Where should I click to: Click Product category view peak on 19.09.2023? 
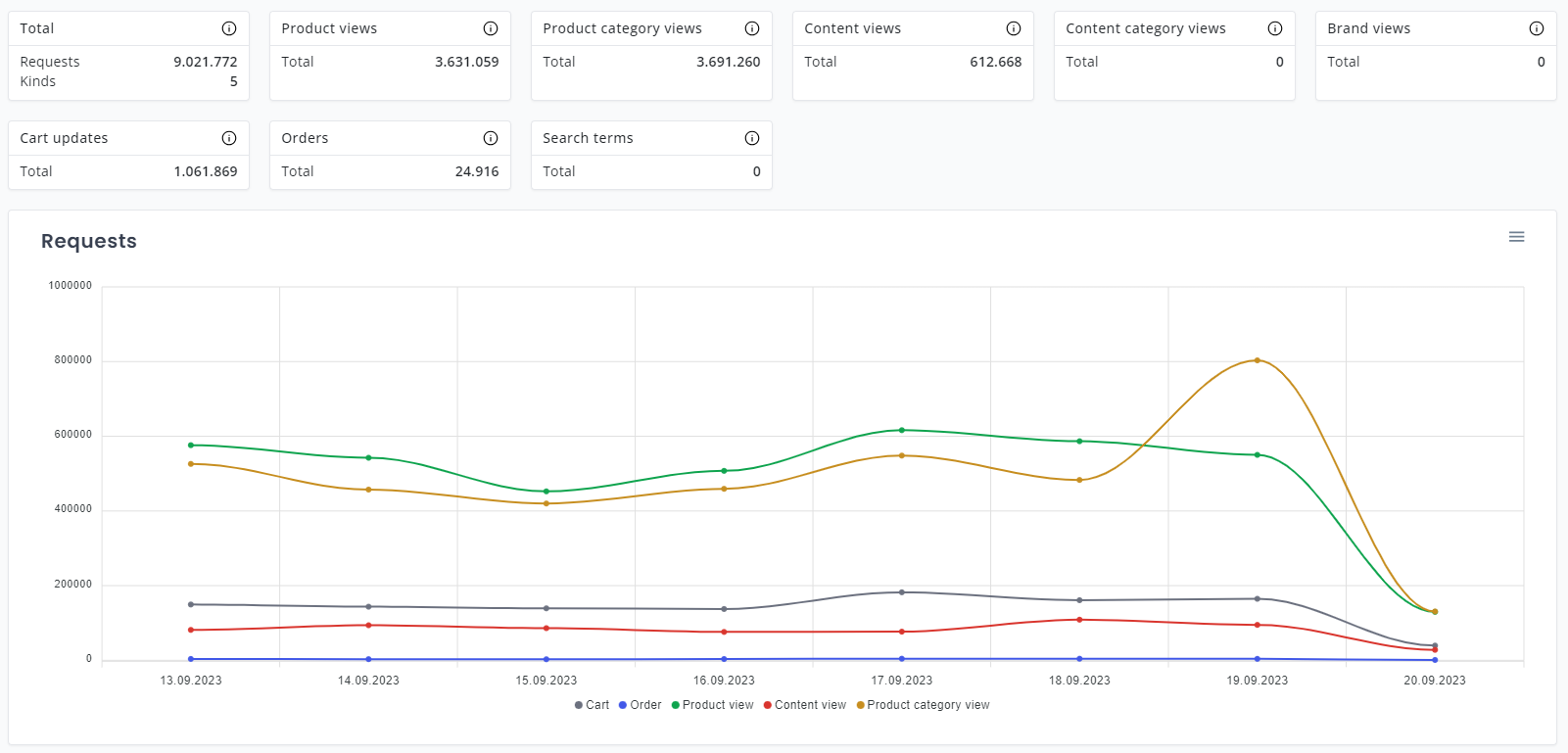[1258, 360]
